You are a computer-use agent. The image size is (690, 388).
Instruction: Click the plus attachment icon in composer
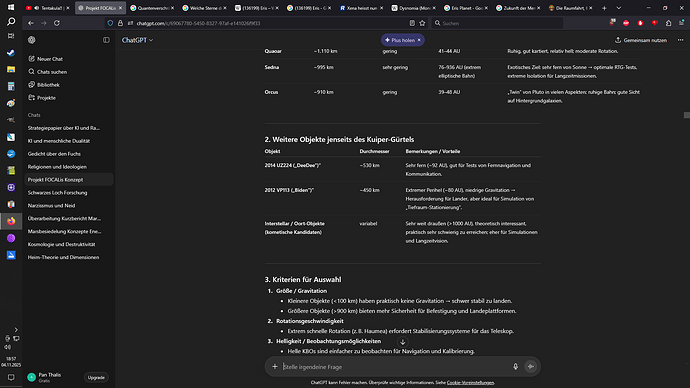click(275, 366)
